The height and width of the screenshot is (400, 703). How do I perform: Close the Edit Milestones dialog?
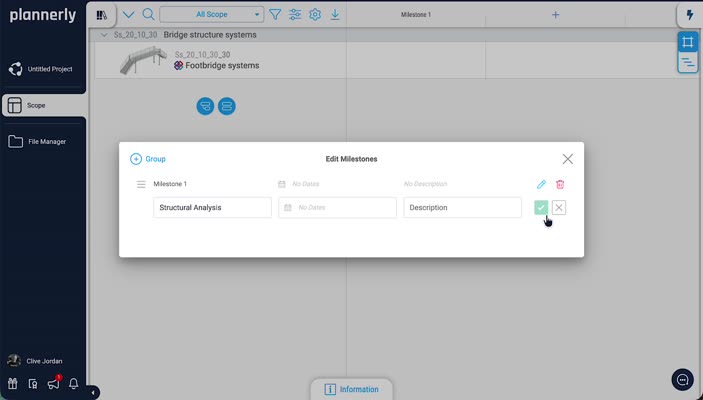click(x=568, y=159)
